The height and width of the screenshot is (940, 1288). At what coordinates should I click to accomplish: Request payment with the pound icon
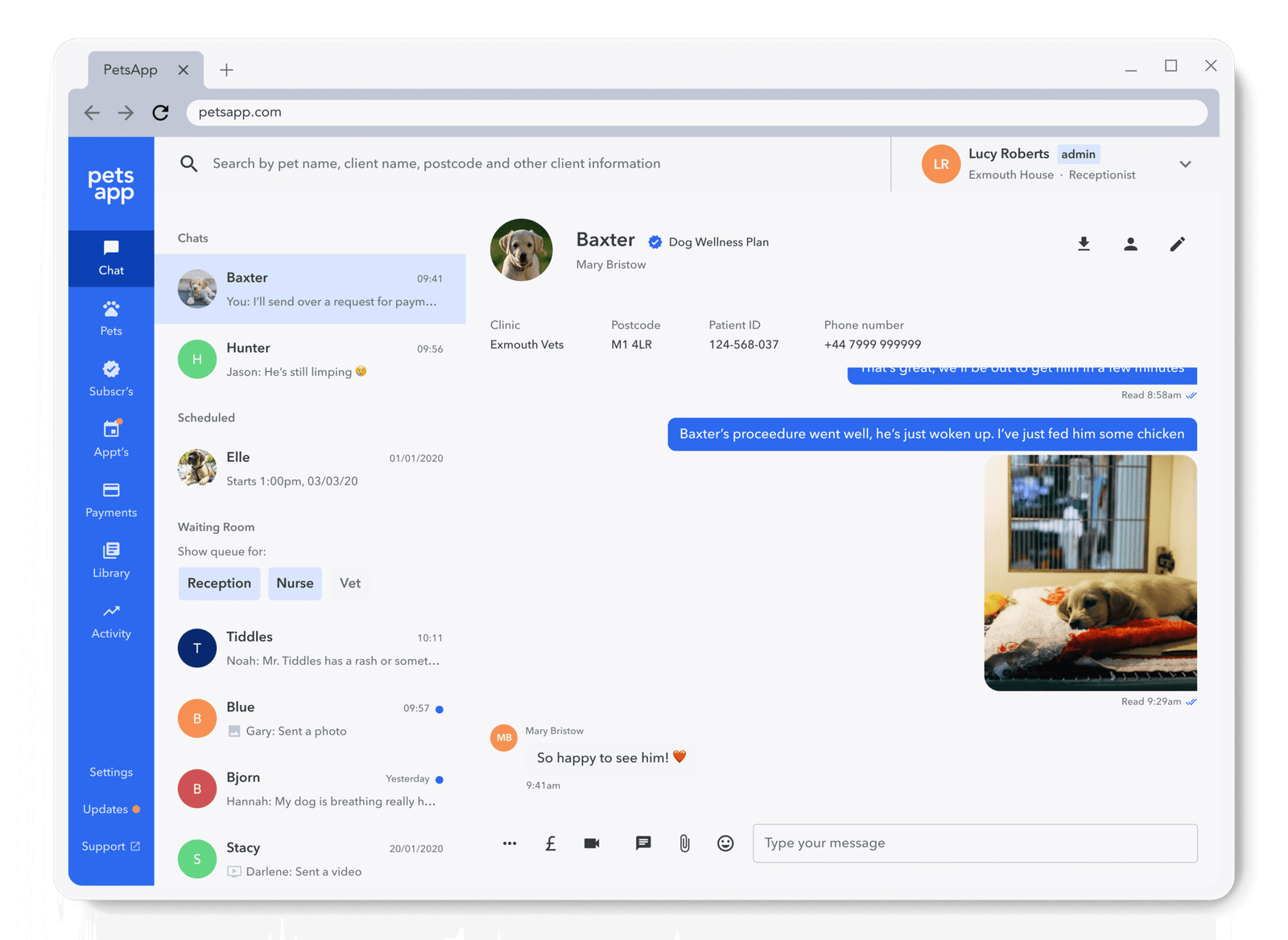coord(551,843)
